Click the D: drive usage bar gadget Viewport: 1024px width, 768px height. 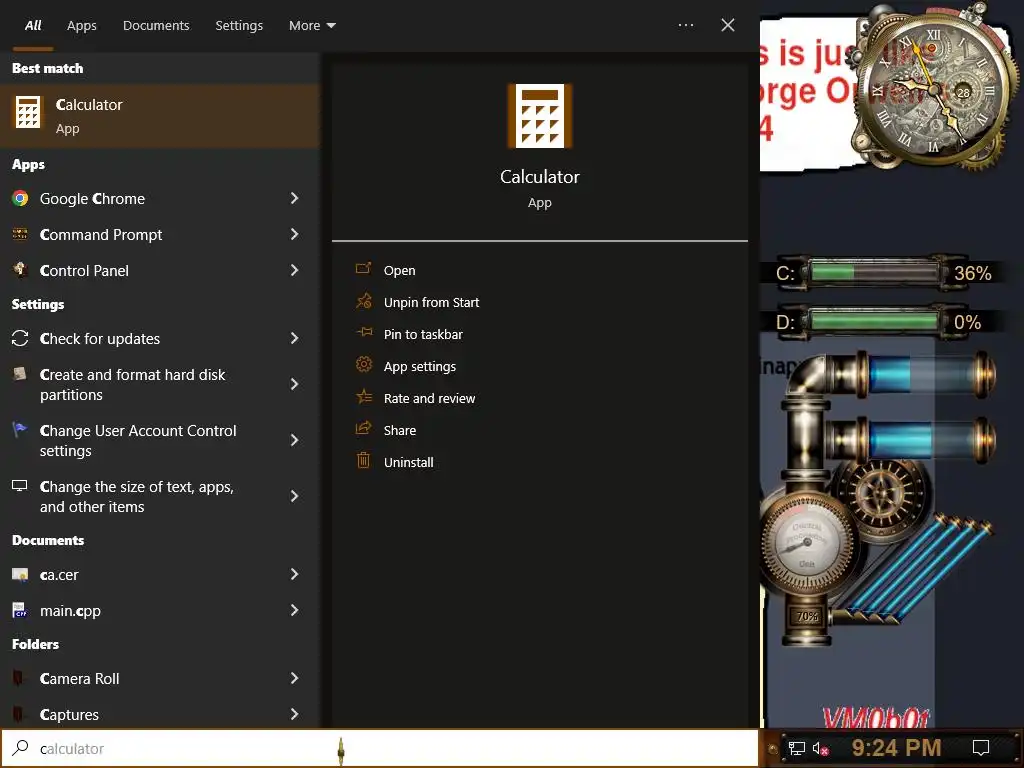[x=874, y=321]
